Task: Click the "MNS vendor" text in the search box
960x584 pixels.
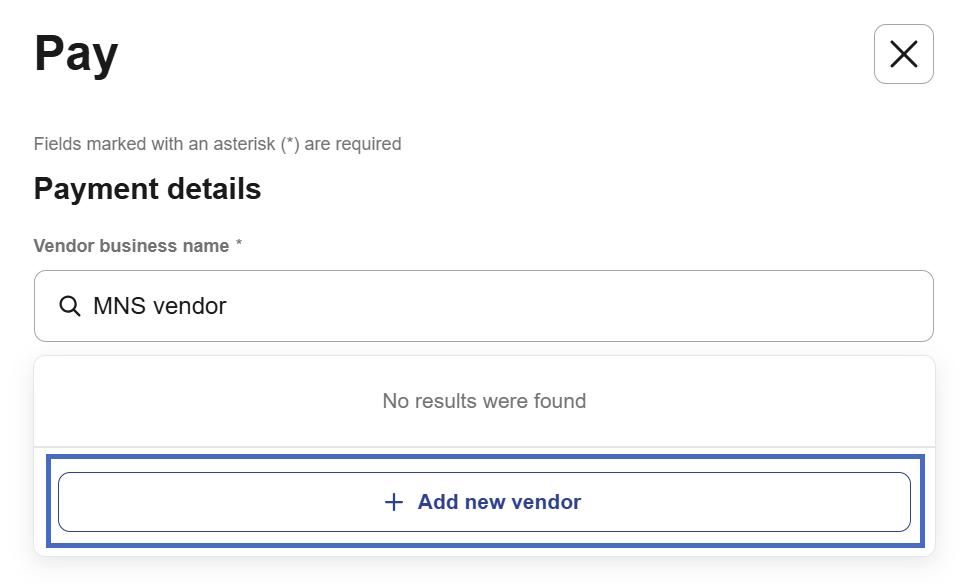Action: (160, 306)
